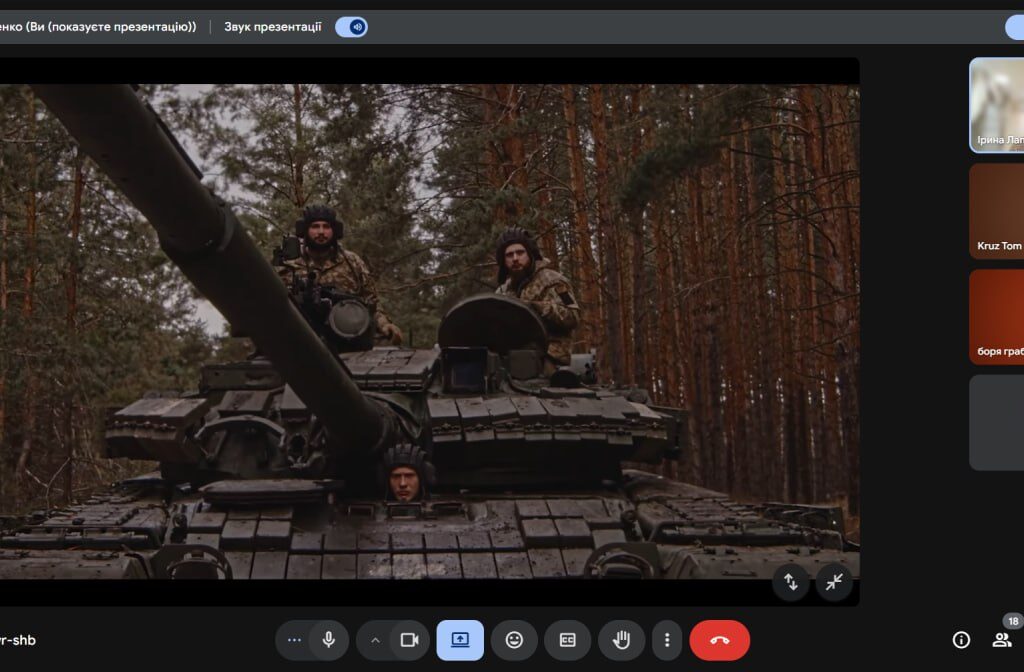
Task: Turn the camera on or off
Action: (408, 640)
